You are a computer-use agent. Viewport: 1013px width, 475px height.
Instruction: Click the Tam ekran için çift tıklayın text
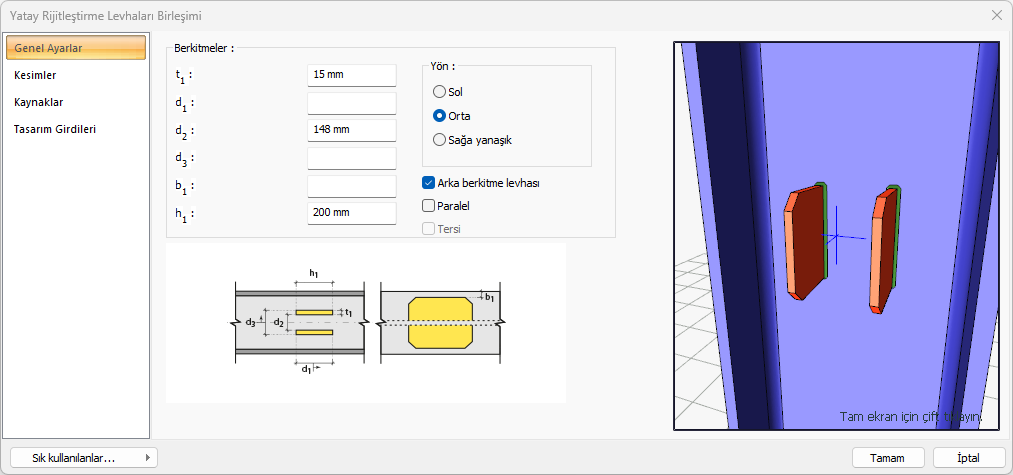pos(911,417)
